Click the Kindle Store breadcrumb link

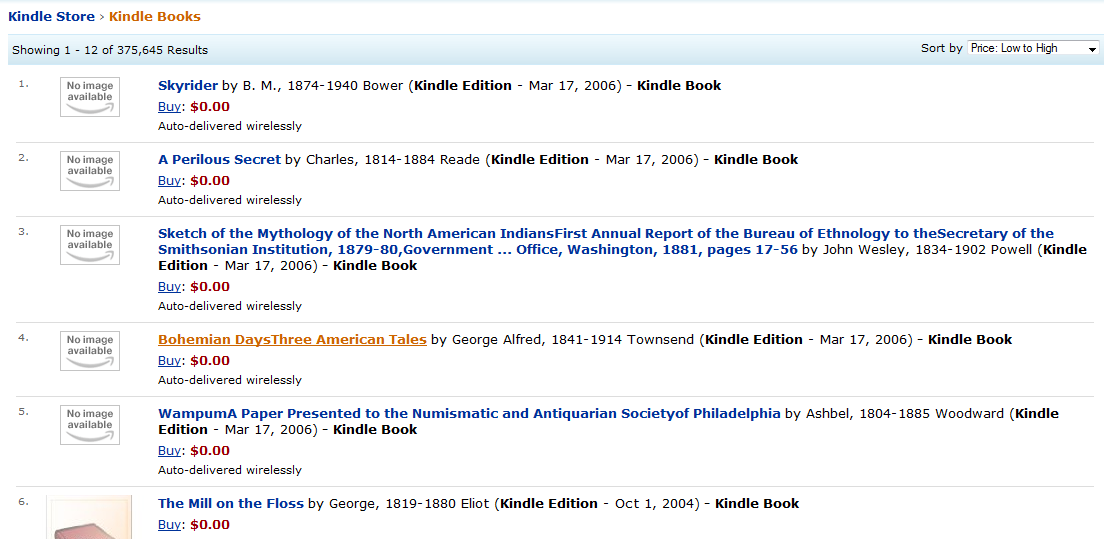click(x=51, y=16)
